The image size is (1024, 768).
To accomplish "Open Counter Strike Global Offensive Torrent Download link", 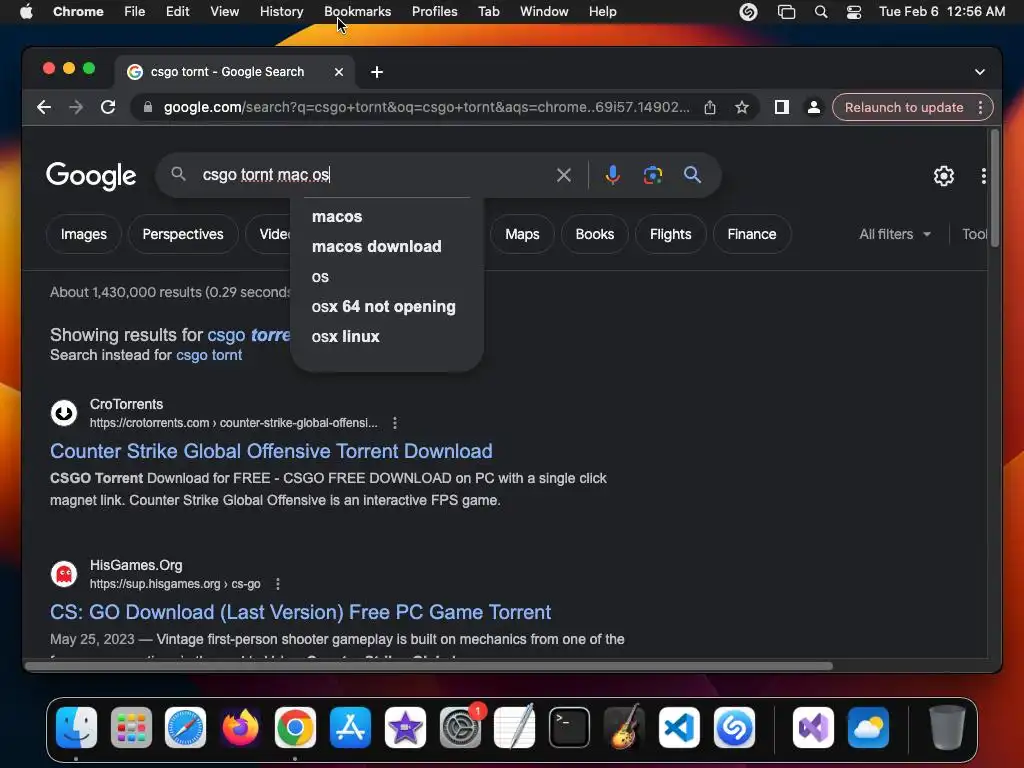I will [271, 451].
